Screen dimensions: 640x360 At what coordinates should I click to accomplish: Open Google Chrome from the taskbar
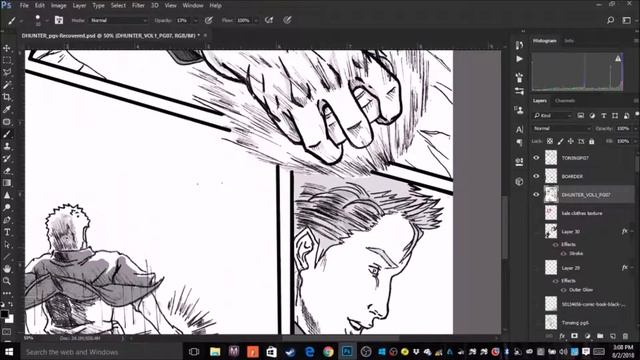[x=328, y=352]
